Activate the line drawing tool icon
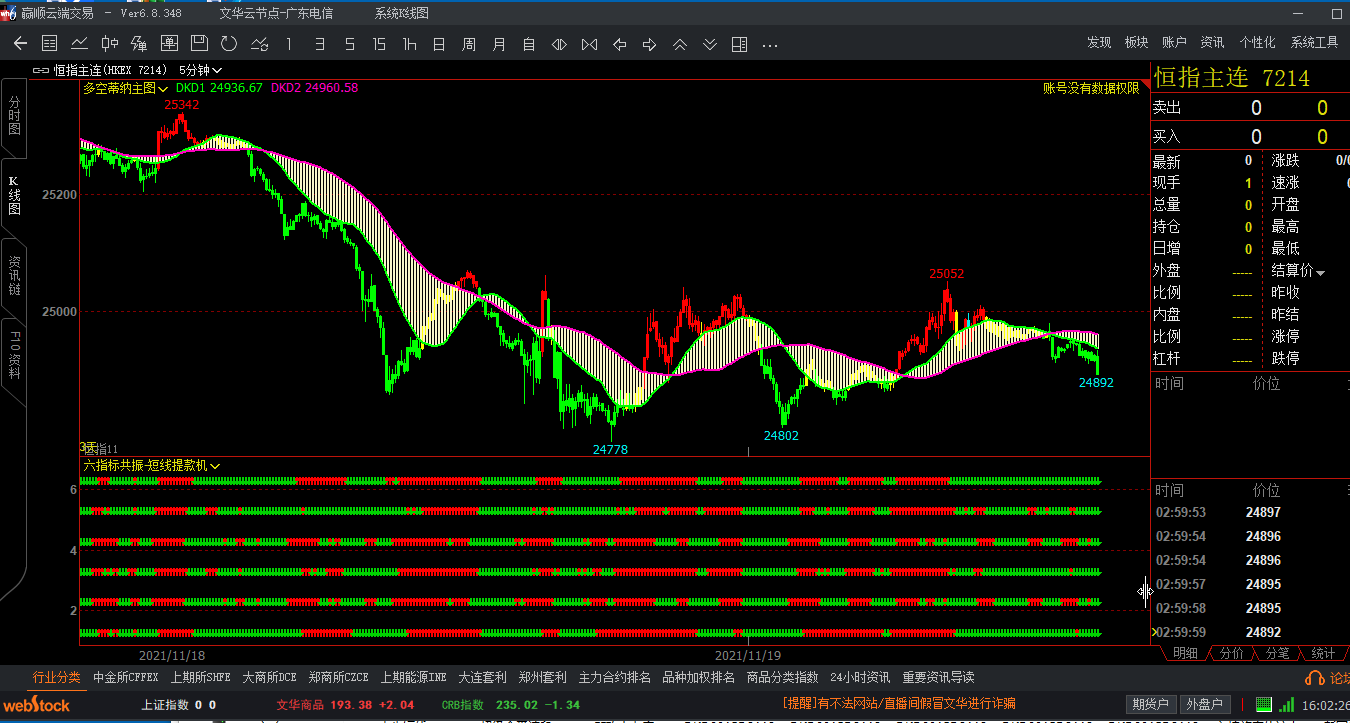The height and width of the screenshot is (723, 1350). click(259, 43)
